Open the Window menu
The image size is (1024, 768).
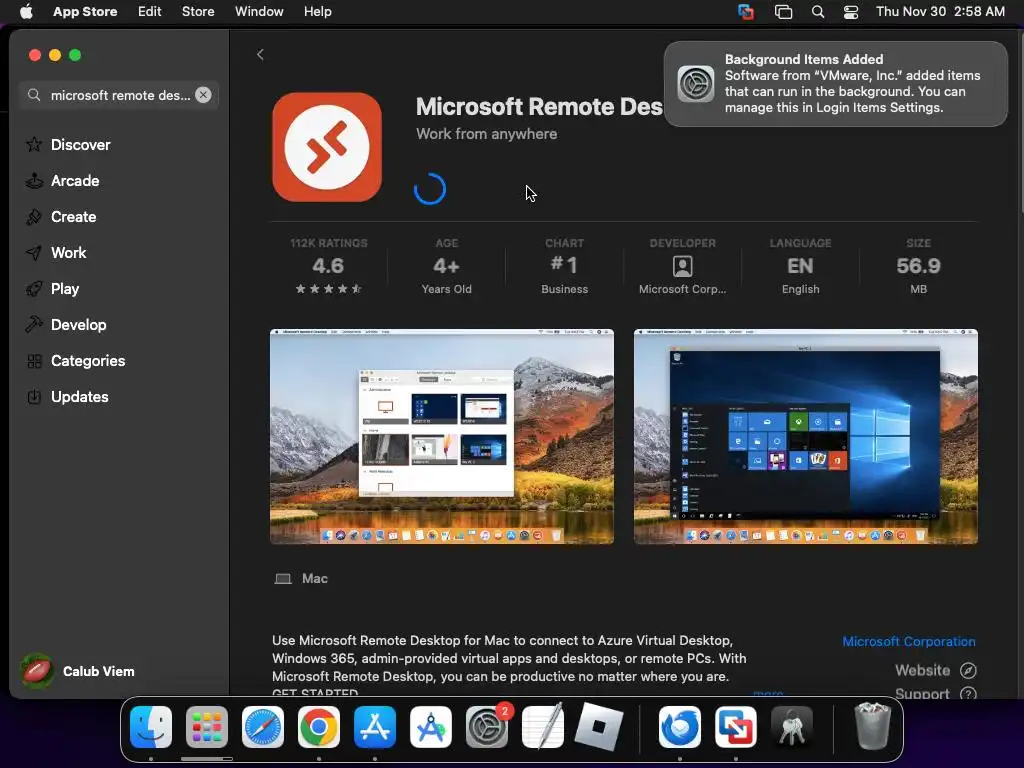pos(259,12)
